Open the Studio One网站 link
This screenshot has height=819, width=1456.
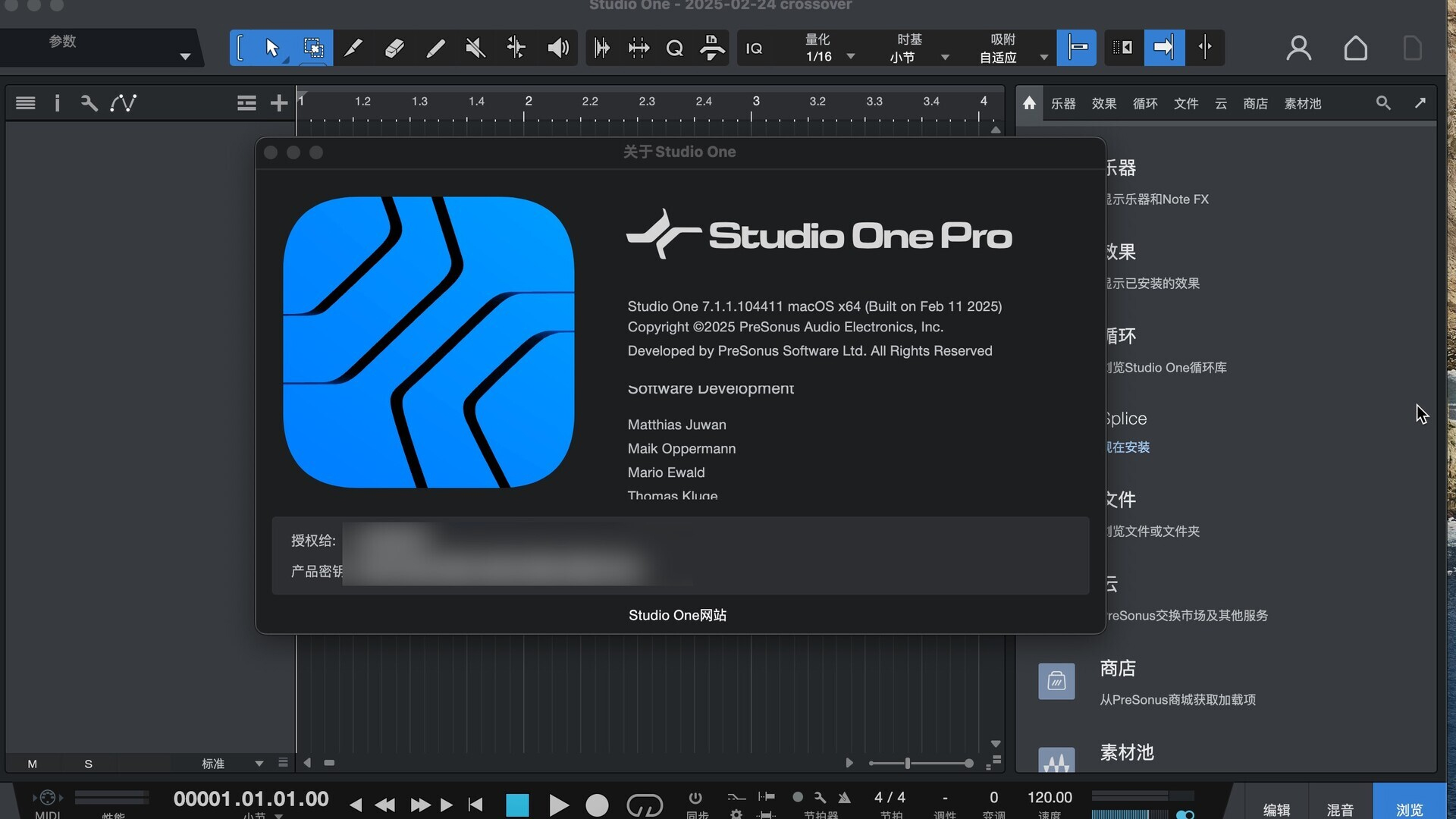(677, 615)
